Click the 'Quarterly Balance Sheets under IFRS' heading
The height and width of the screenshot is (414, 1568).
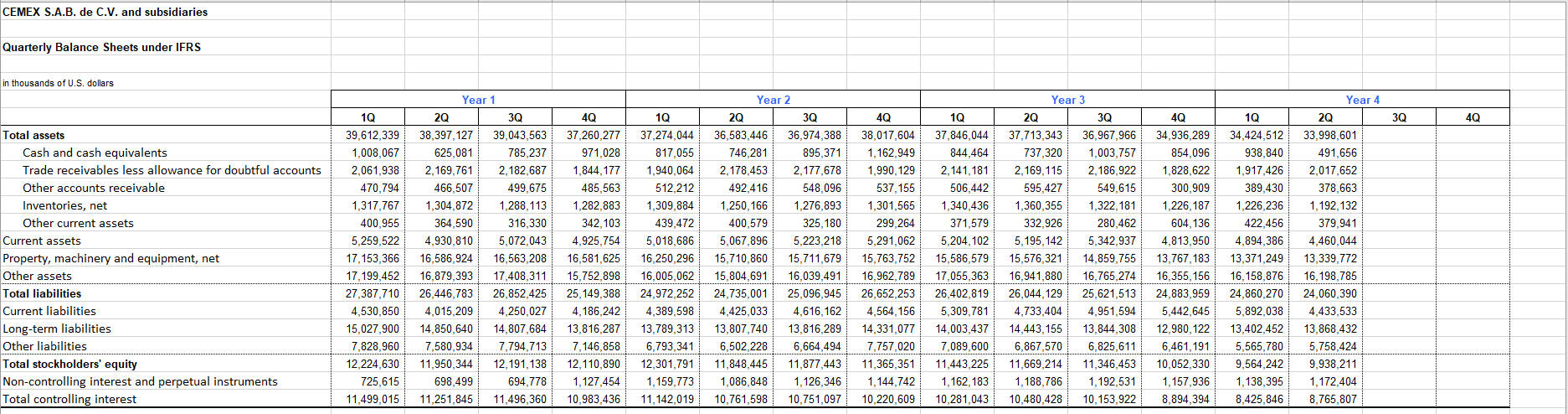(102, 47)
